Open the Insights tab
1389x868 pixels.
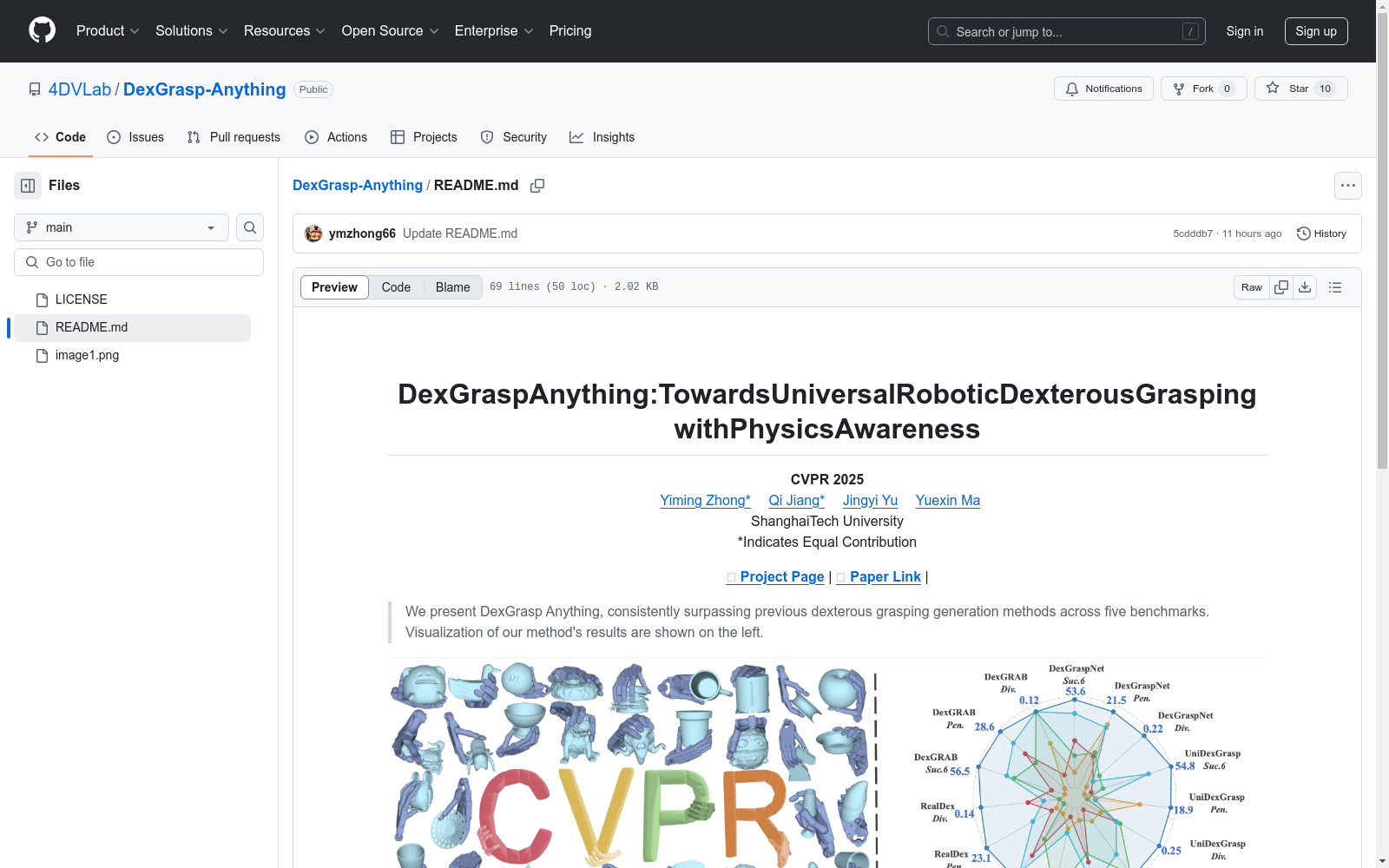(602, 136)
